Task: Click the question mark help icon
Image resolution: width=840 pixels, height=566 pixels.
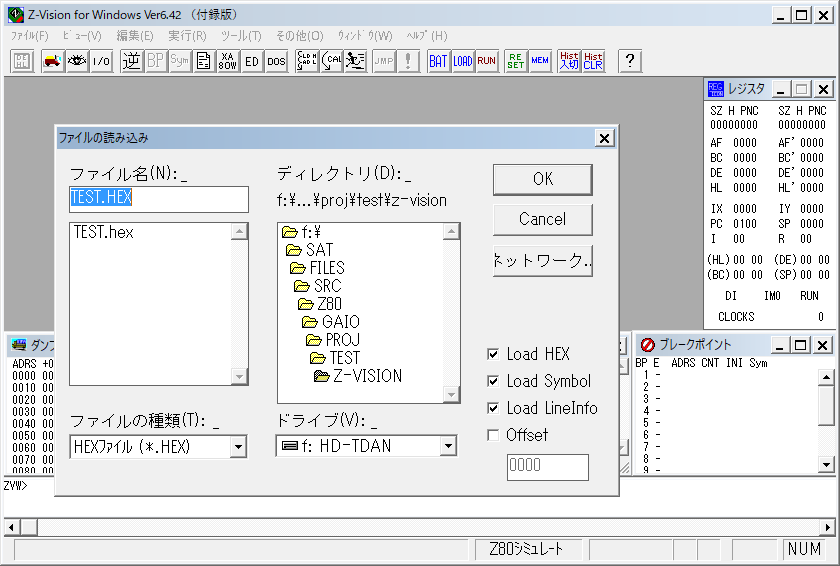Action: 629,61
